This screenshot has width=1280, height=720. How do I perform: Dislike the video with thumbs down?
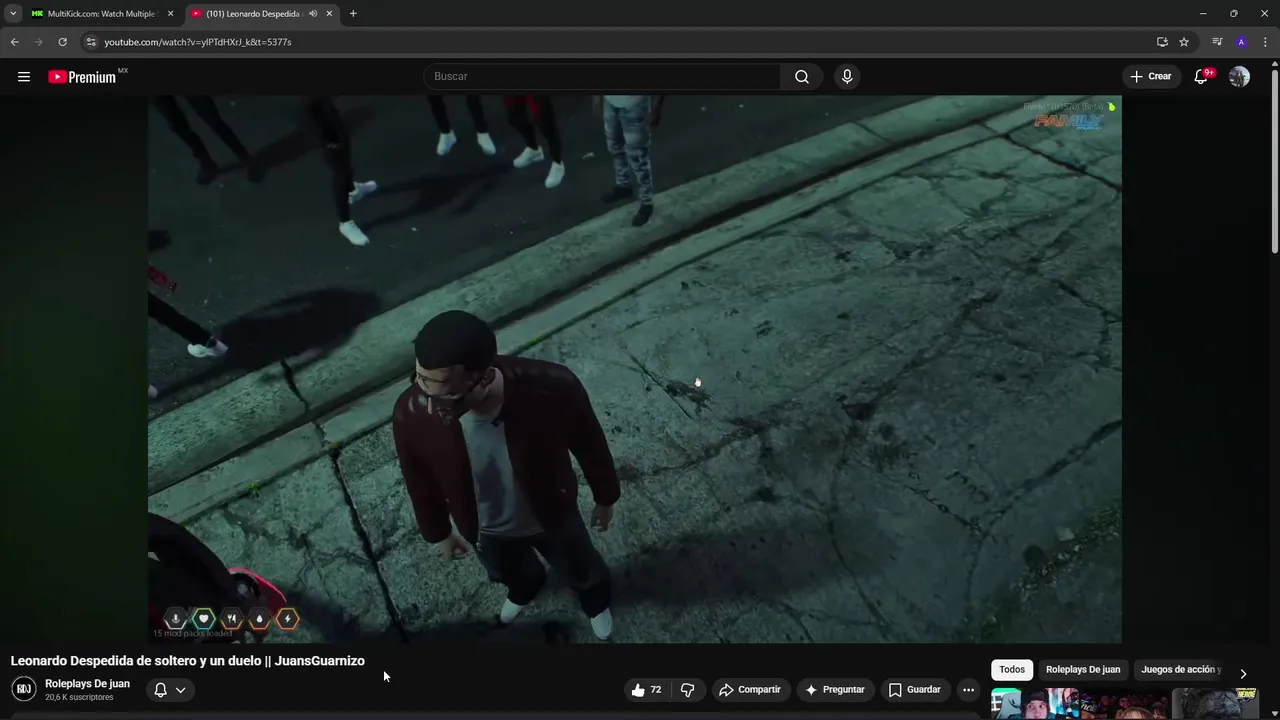[x=687, y=690]
